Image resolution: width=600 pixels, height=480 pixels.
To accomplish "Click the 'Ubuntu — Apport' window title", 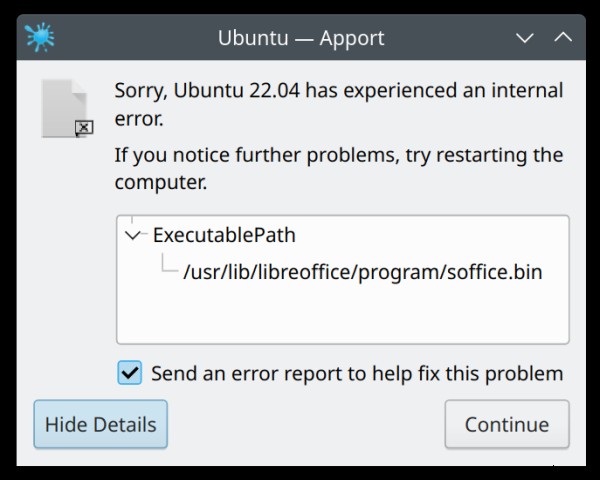I will 301,38.
